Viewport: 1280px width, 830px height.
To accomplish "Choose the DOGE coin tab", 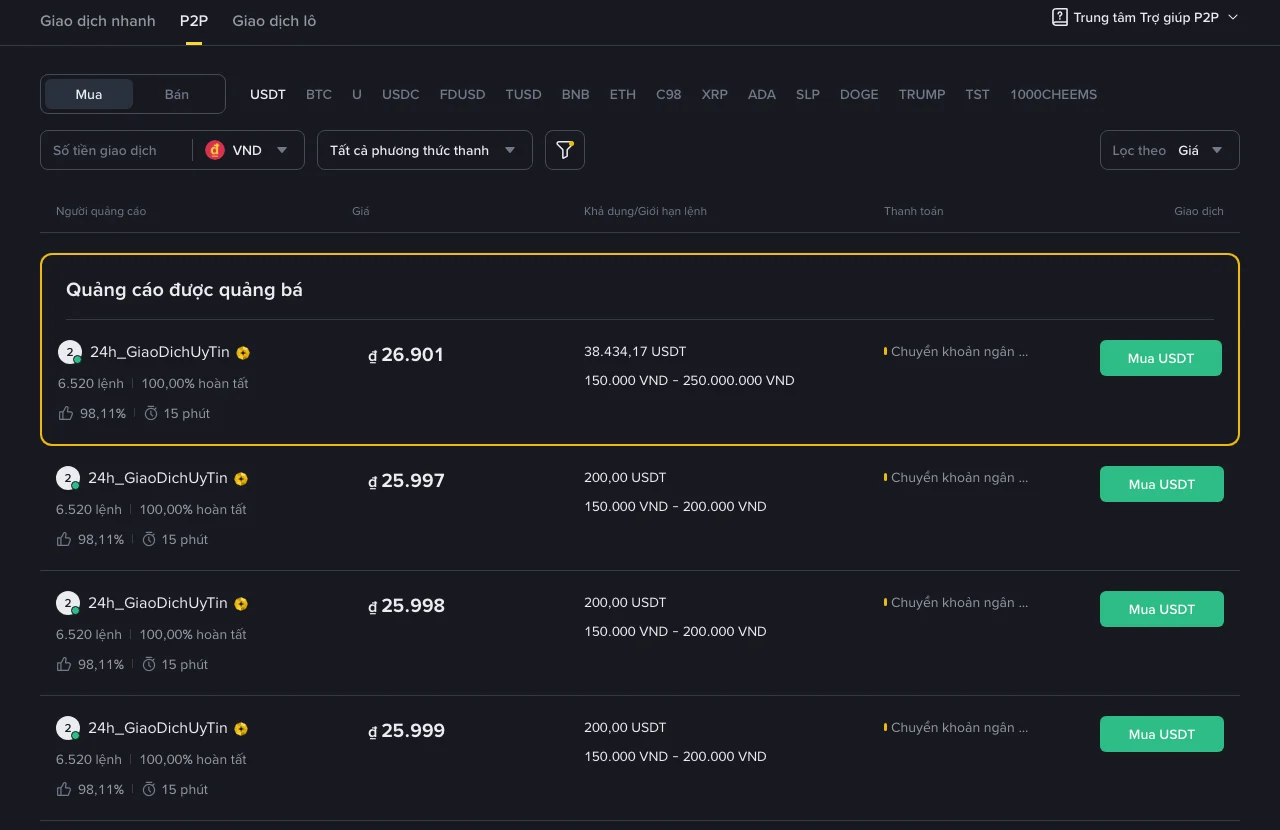I will click(x=859, y=94).
